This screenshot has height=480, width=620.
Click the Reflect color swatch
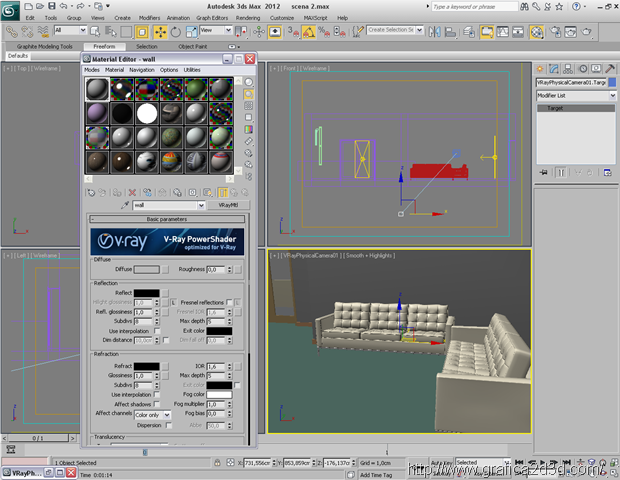tap(147, 292)
